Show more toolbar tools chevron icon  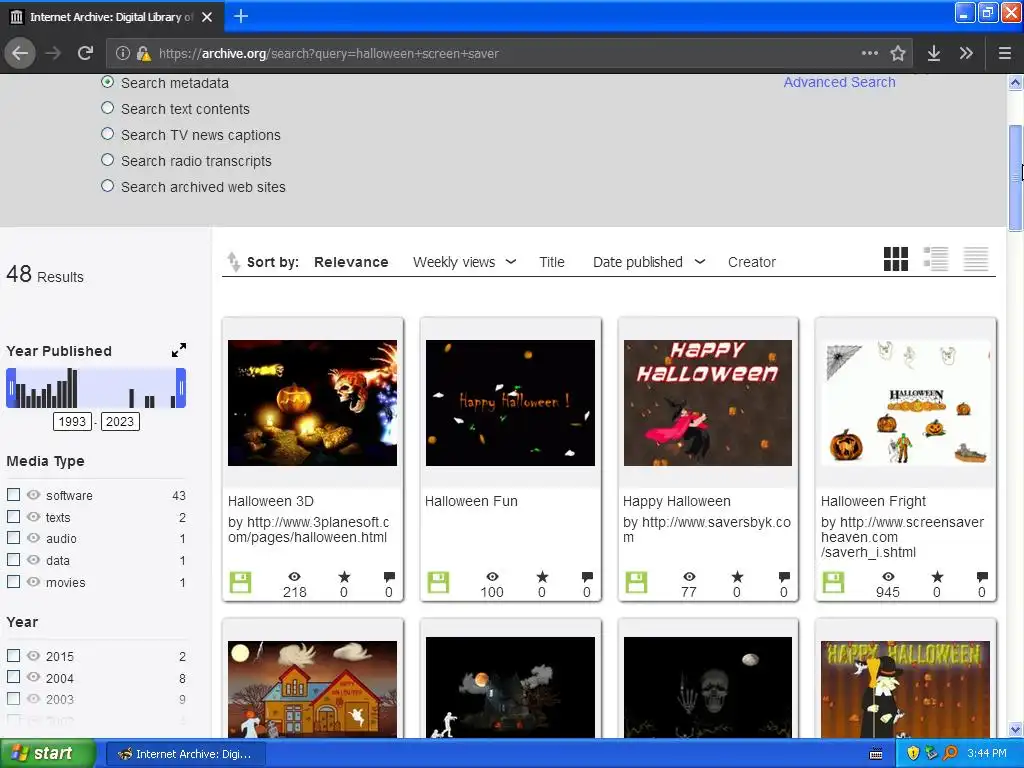pos(966,53)
